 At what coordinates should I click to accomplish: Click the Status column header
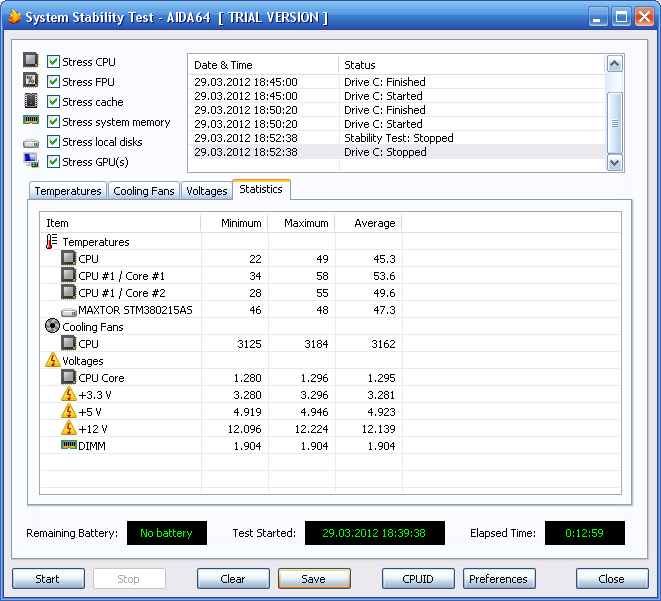coord(472,65)
